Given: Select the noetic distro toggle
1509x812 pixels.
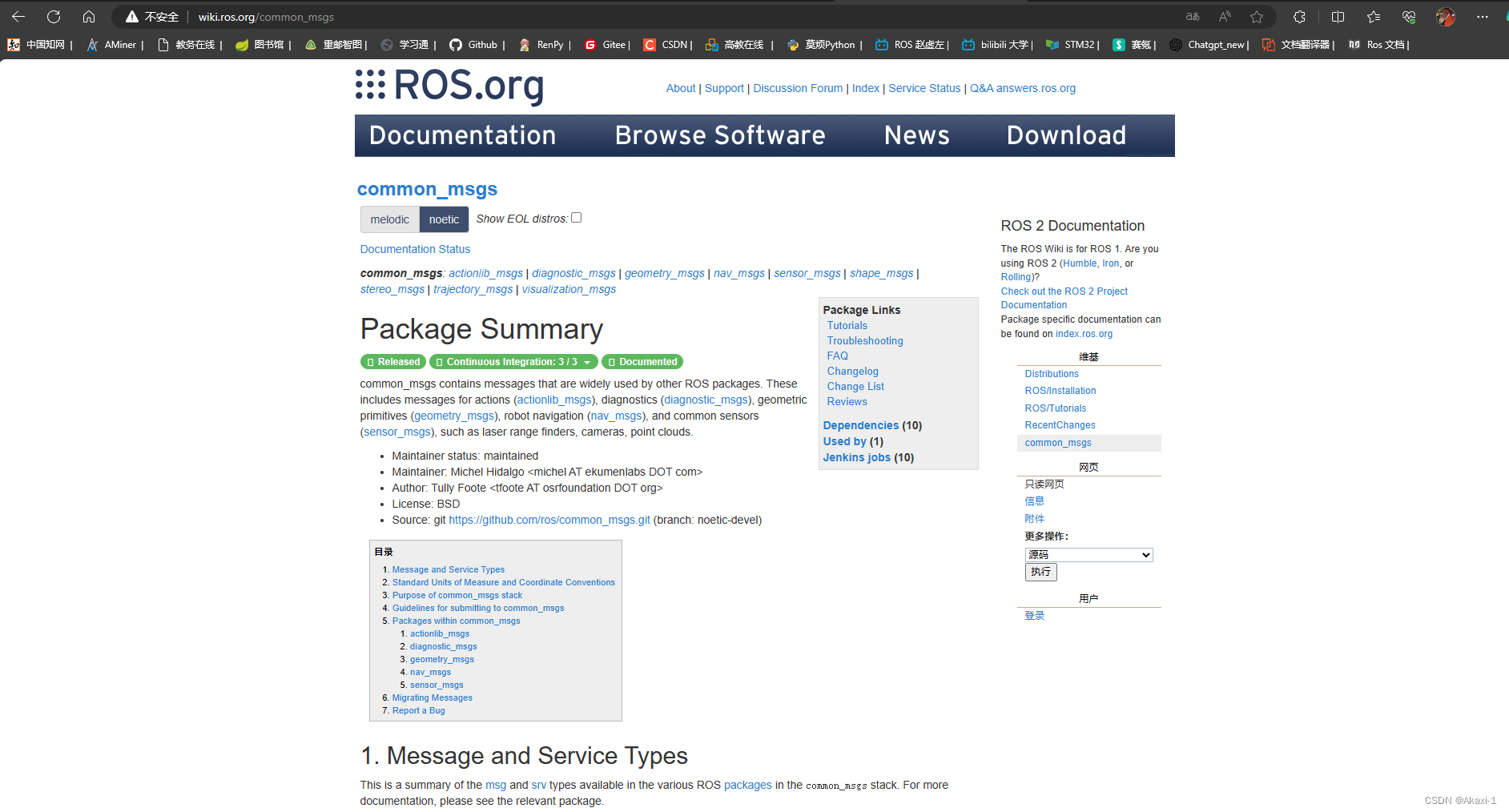Looking at the screenshot, I should pyautogui.click(x=443, y=219).
